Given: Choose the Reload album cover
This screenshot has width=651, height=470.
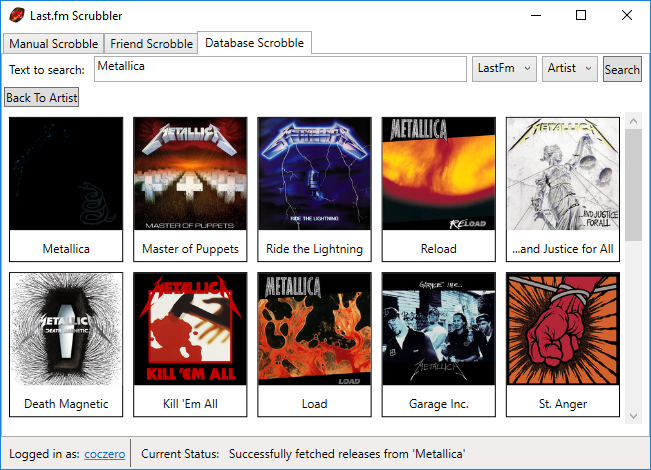Looking at the screenshot, I should coord(439,174).
